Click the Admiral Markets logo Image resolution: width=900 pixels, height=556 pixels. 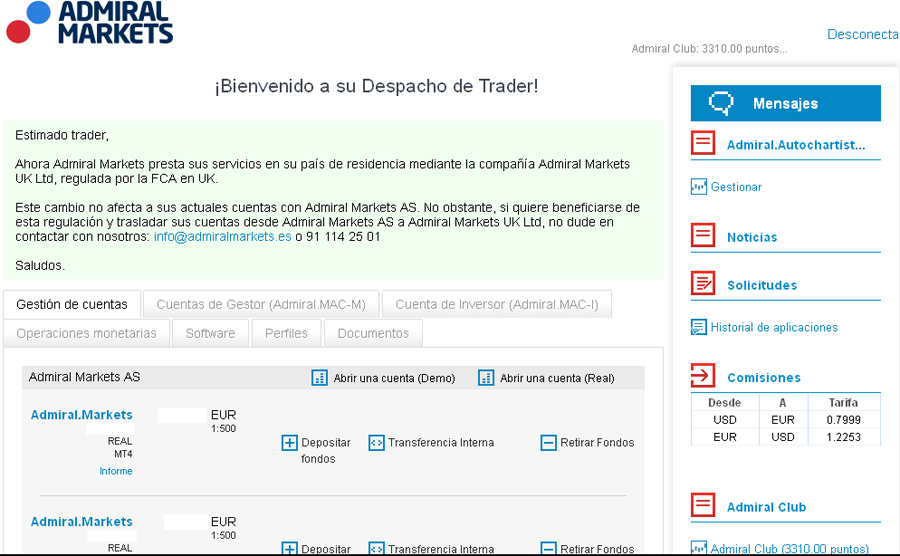tap(88, 23)
